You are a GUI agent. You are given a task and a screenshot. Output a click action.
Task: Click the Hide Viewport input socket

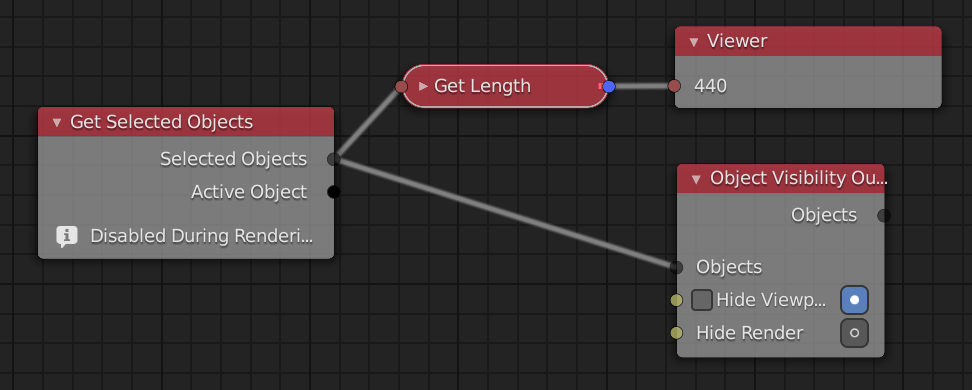click(x=676, y=300)
